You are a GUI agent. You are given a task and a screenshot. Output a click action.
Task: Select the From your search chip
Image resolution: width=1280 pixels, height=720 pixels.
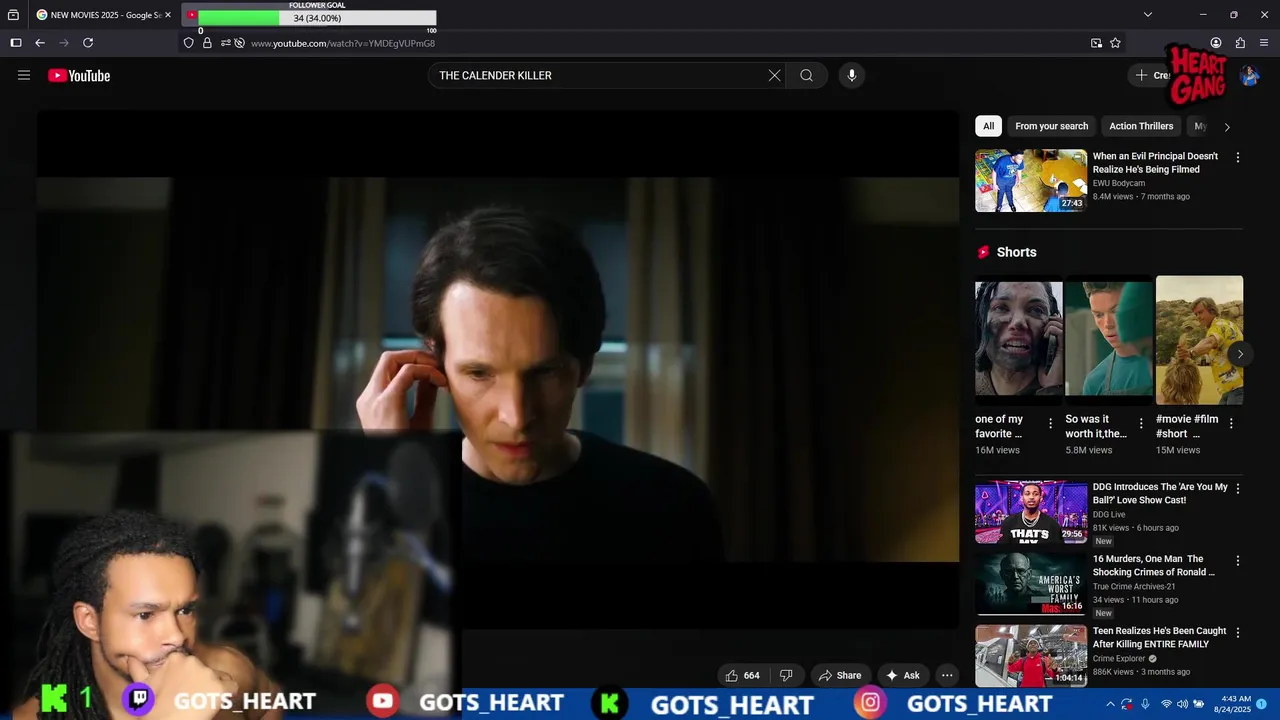[1051, 126]
